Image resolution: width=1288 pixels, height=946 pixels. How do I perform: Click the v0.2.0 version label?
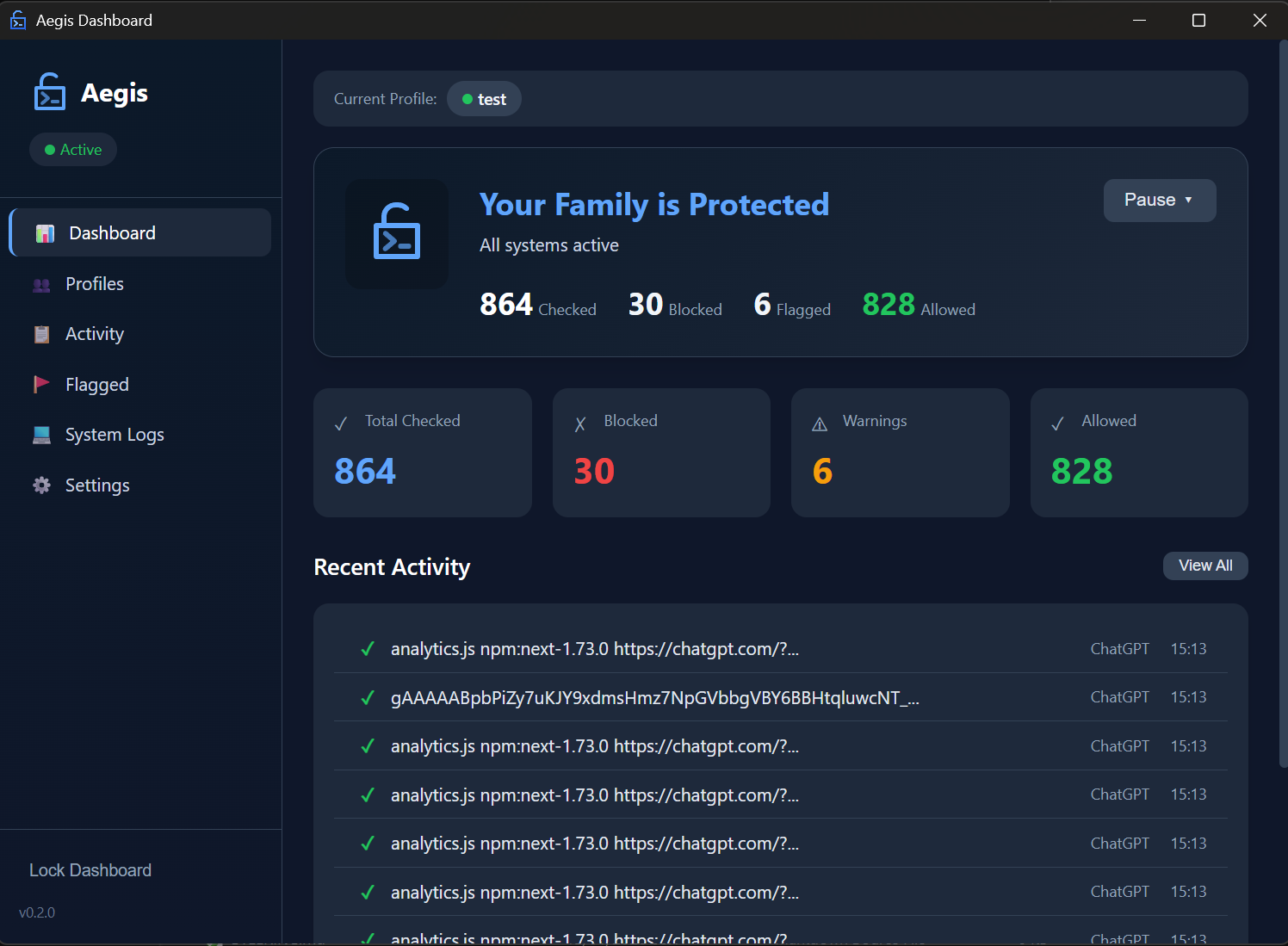coord(37,912)
